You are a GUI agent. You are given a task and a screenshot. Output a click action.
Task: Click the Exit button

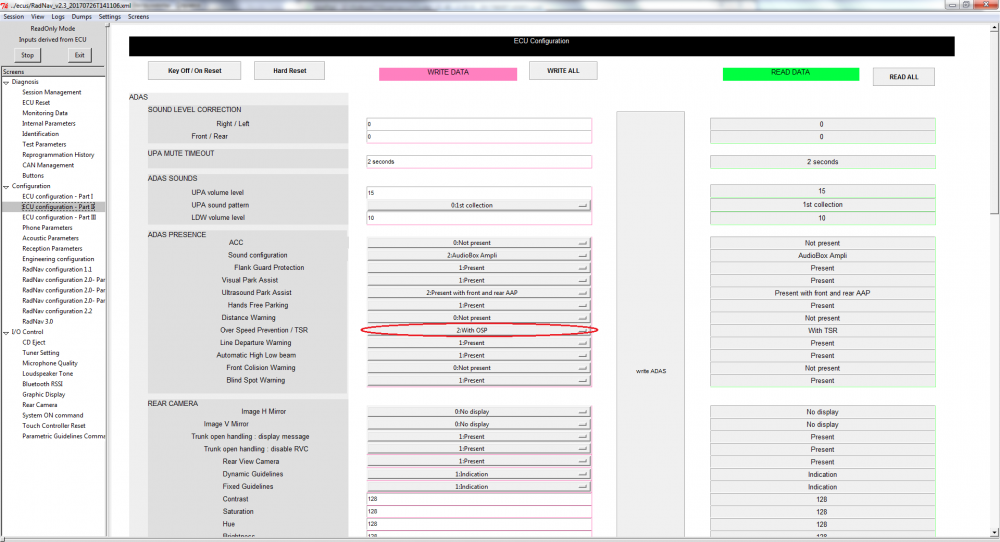(79, 55)
